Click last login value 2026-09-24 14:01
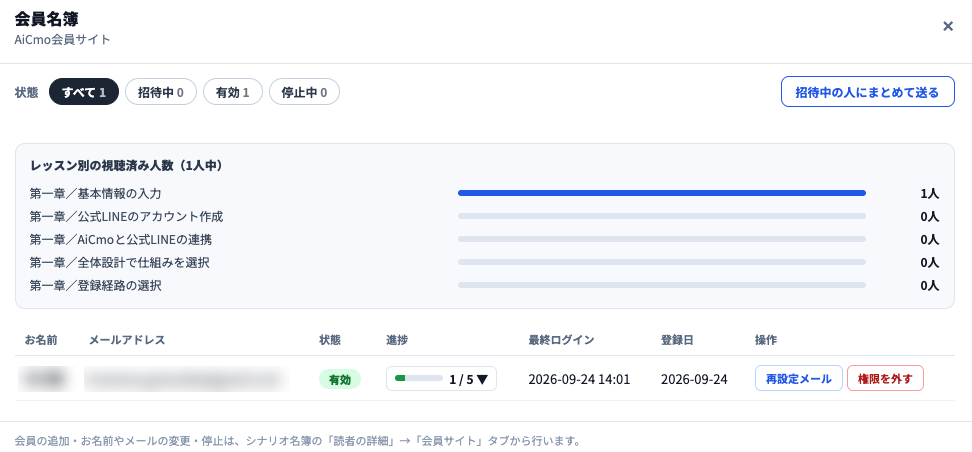 coord(579,379)
